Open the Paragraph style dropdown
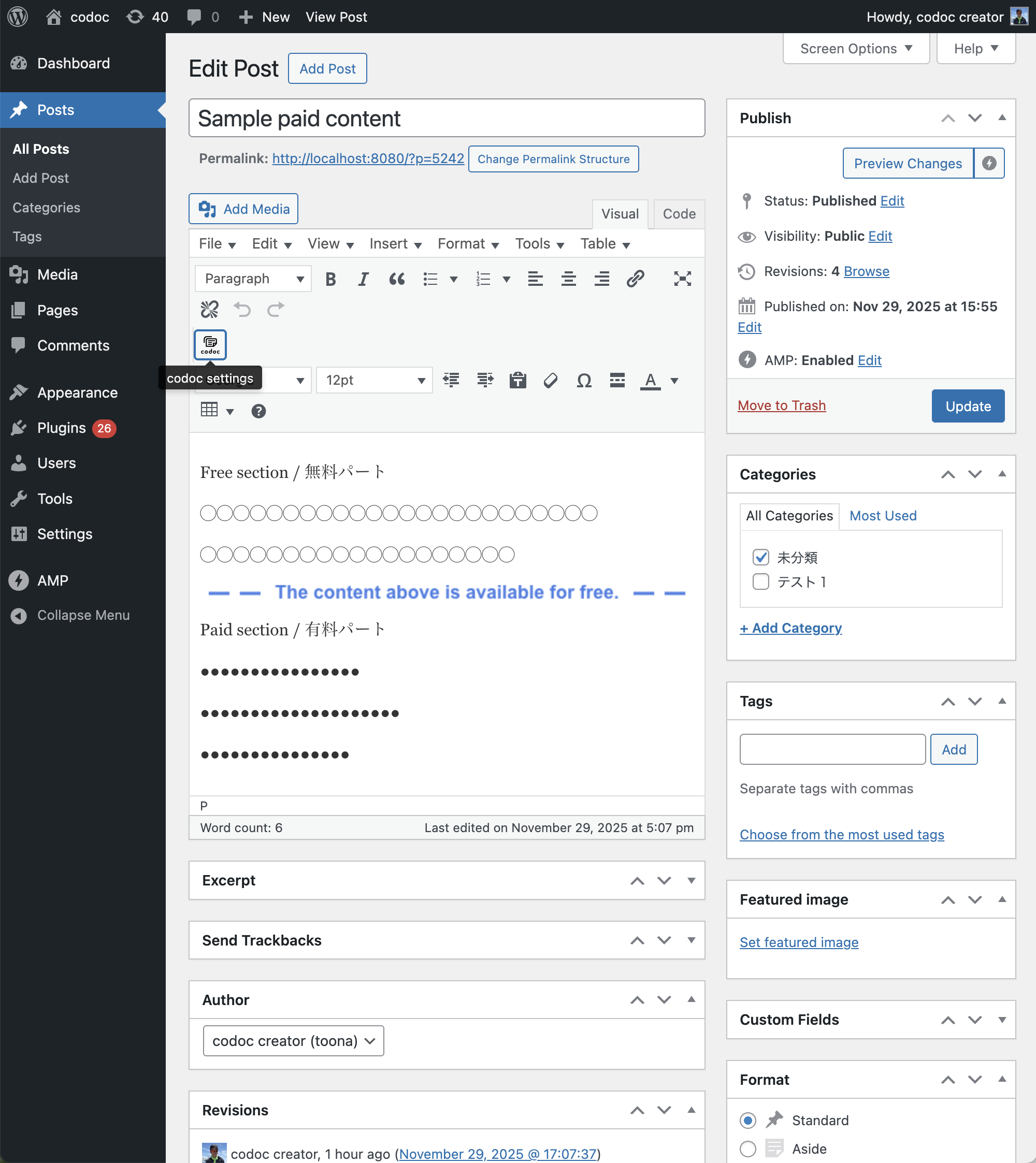Image resolution: width=1036 pixels, height=1163 pixels. [x=253, y=279]
